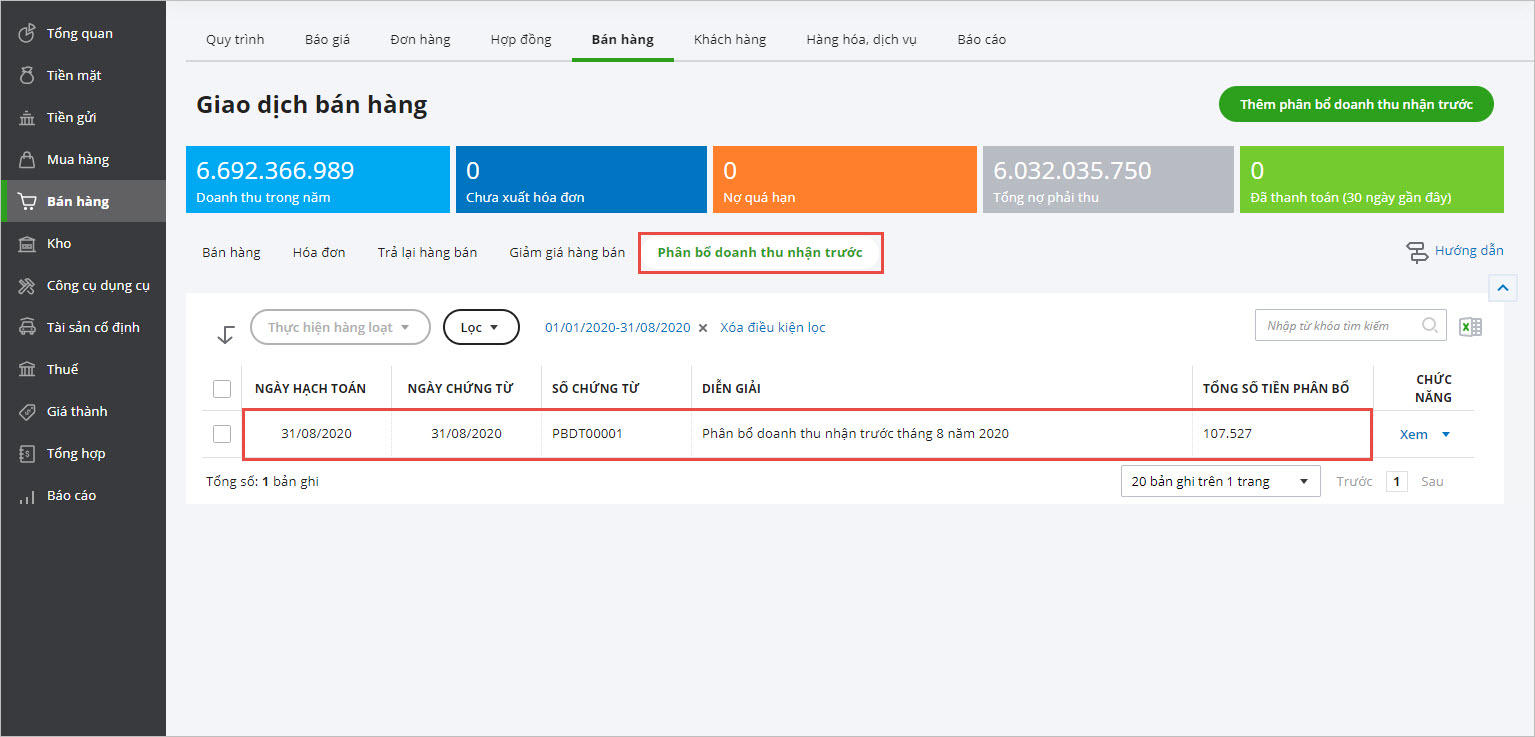Click the Hướng dẫn link
This screenshot has width=1535, height=737.
1469,251
